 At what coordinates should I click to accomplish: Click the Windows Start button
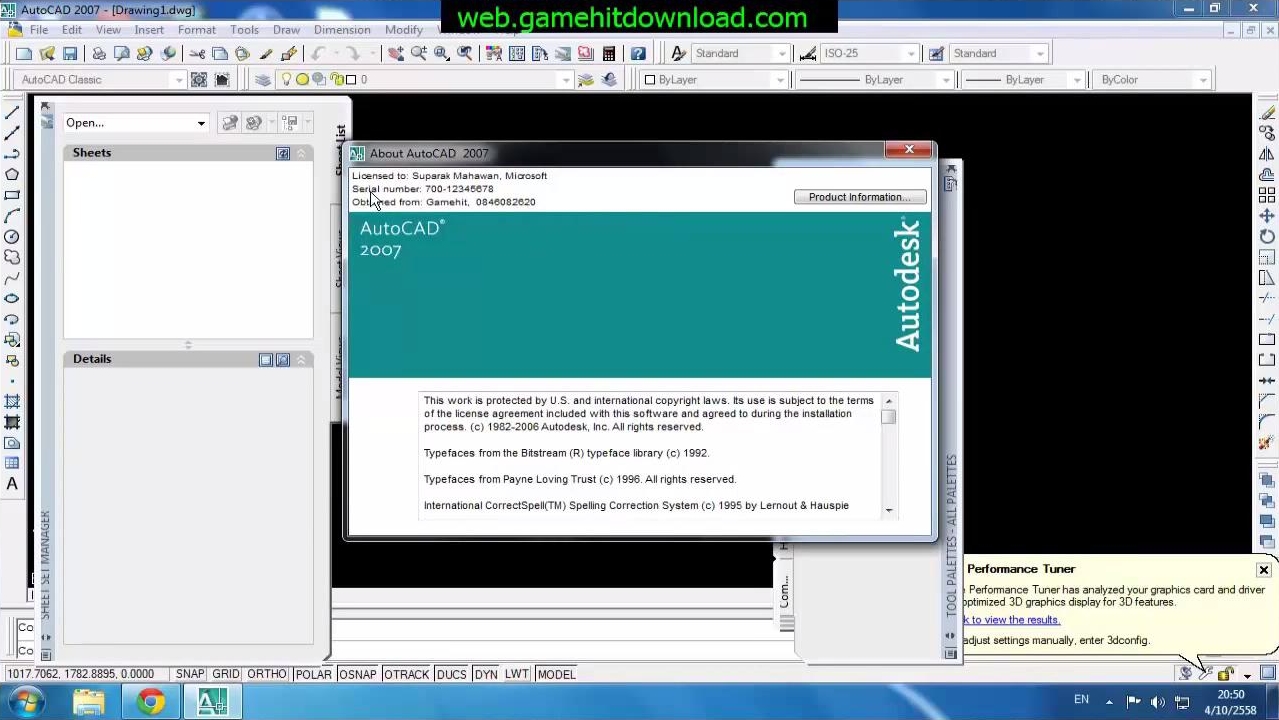pos(25,702)
